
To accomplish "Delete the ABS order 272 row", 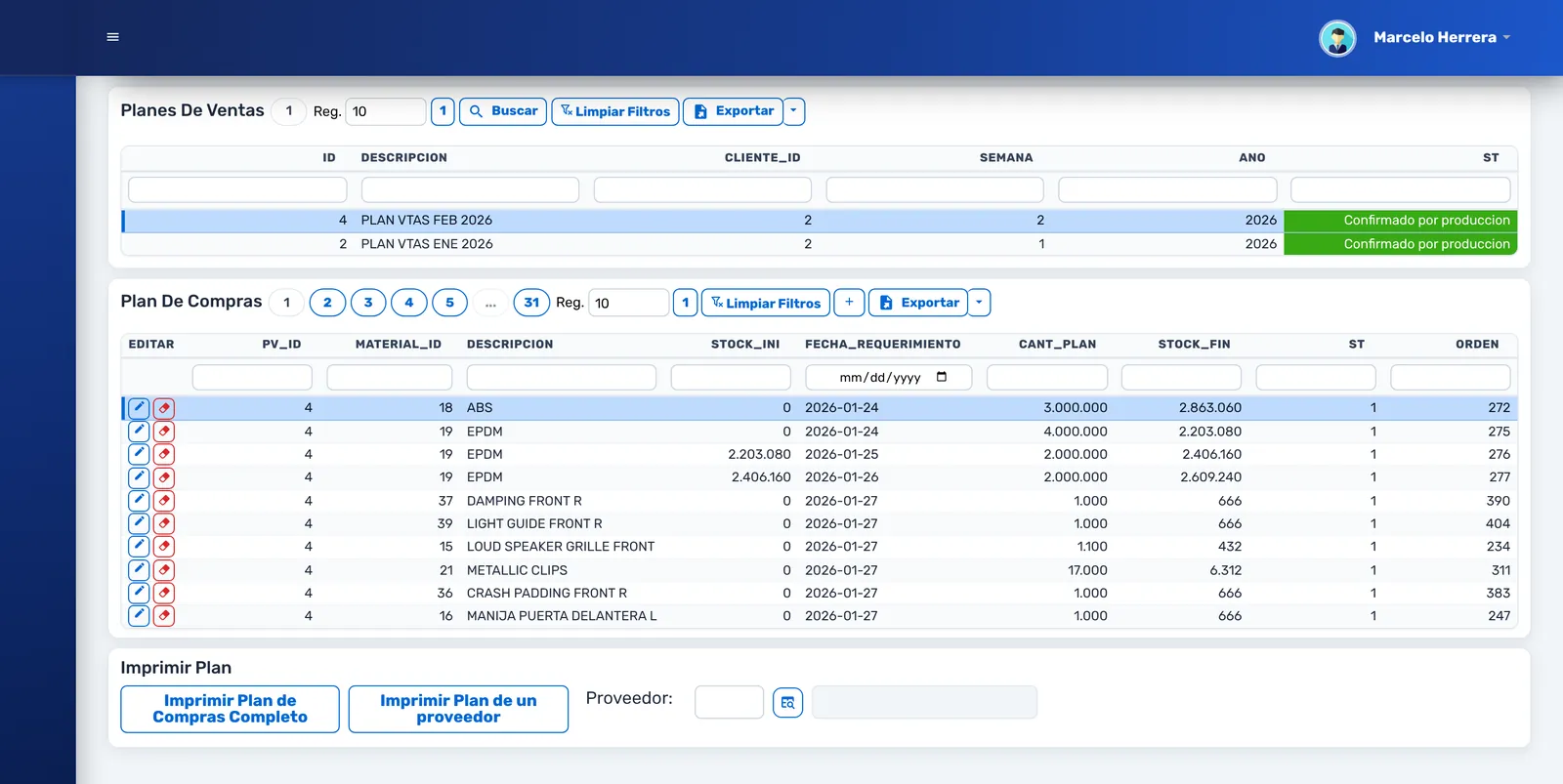I will (164, 408).
